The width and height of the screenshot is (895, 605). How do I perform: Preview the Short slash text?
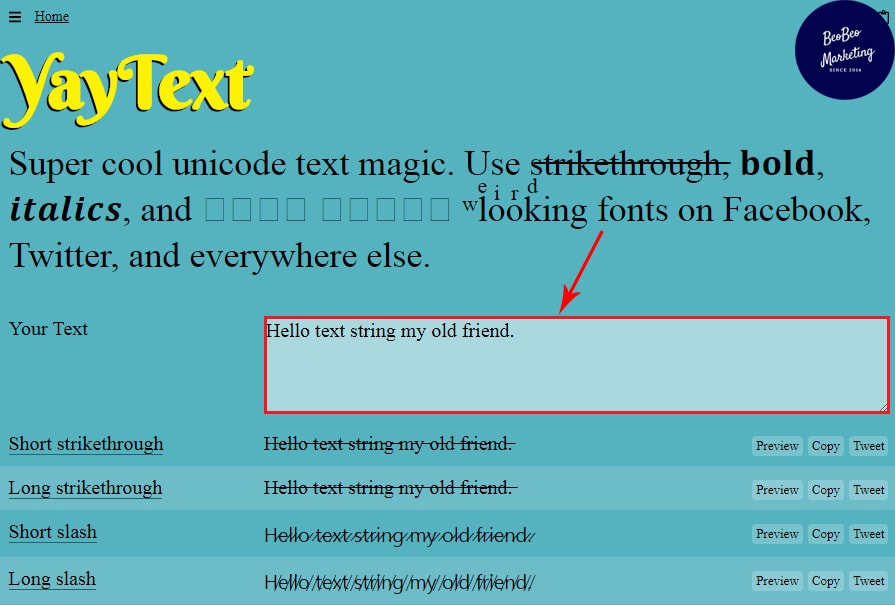[x=777, y=534]
